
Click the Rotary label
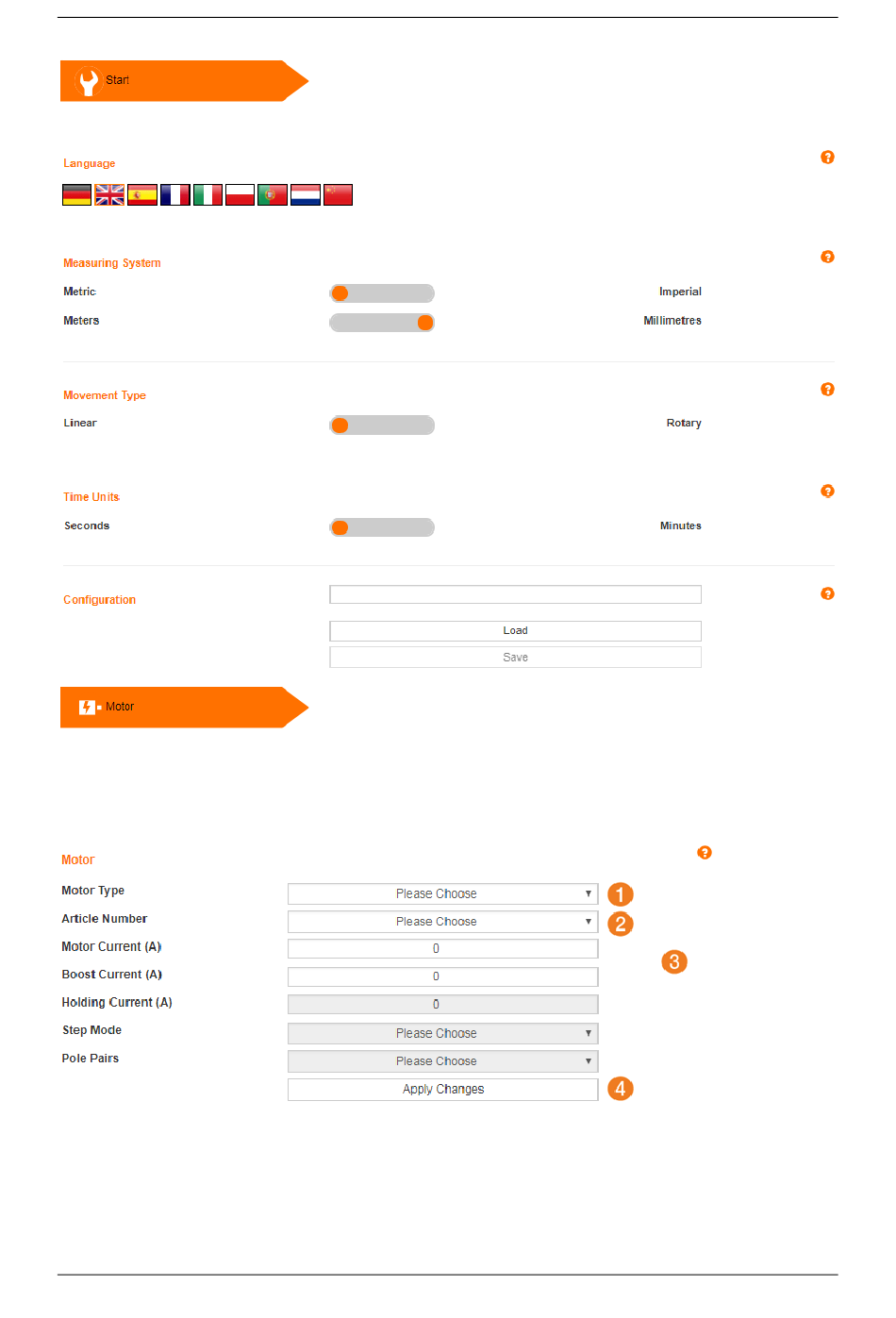(684, 424)
